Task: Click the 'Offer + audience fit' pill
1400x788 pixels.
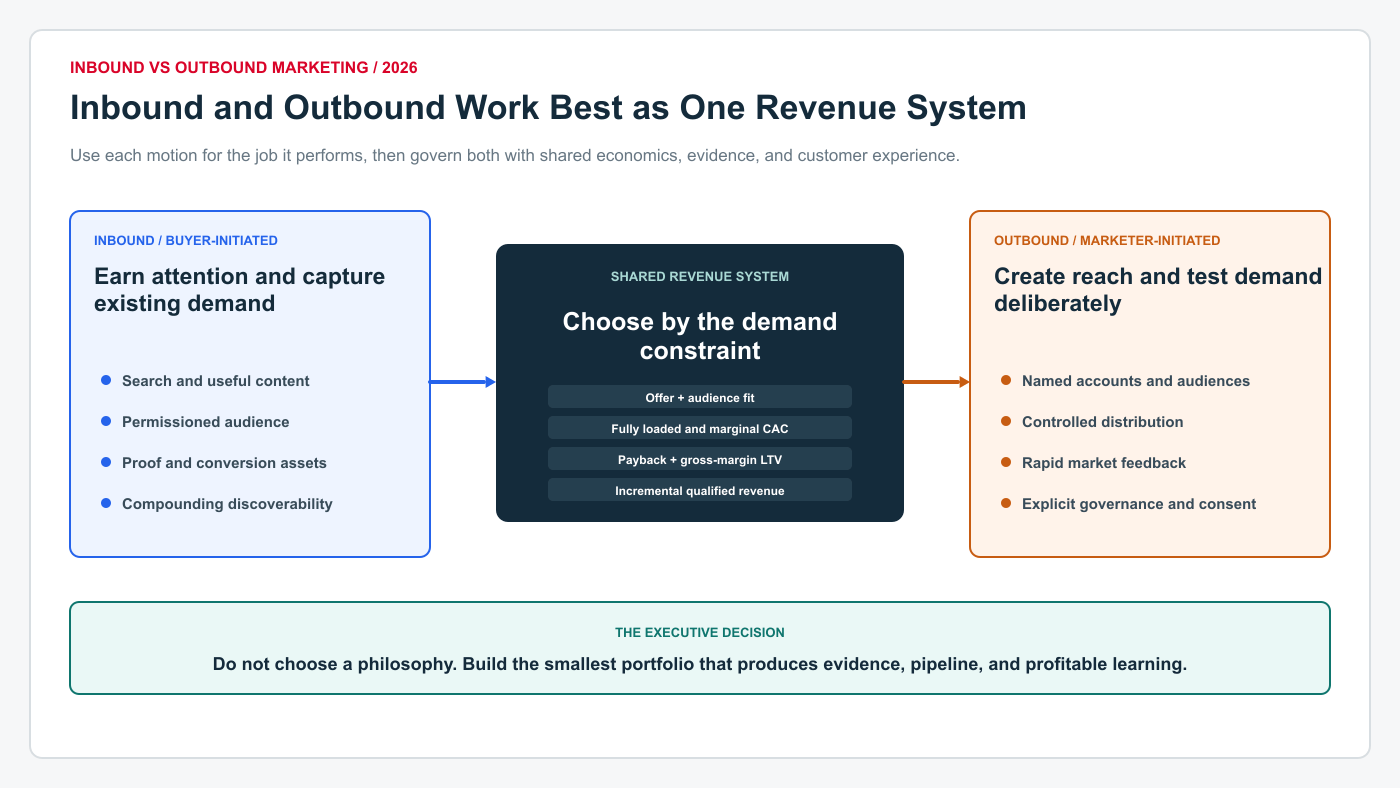Action: [x=700, y=397]
